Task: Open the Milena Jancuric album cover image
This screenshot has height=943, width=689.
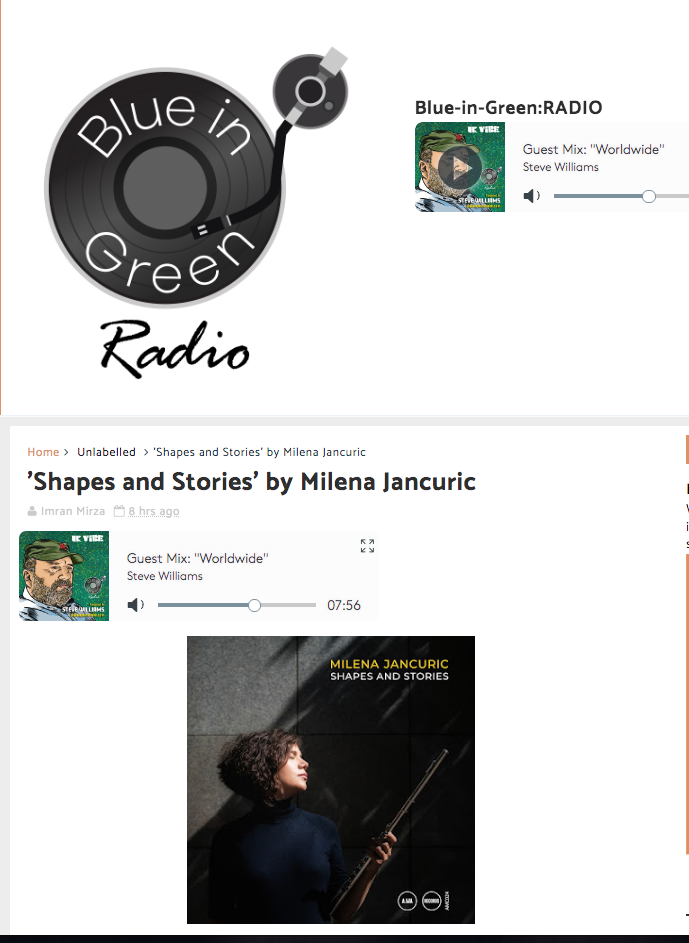Action: click(x=331, y=779)
